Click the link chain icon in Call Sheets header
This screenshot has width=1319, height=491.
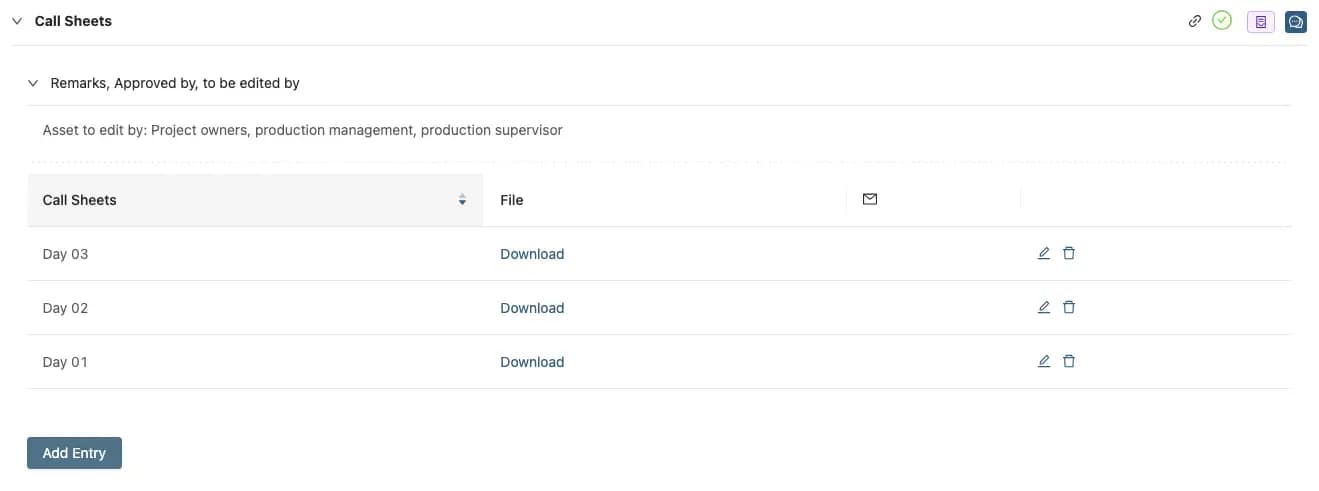click(x=1194, y=21)
